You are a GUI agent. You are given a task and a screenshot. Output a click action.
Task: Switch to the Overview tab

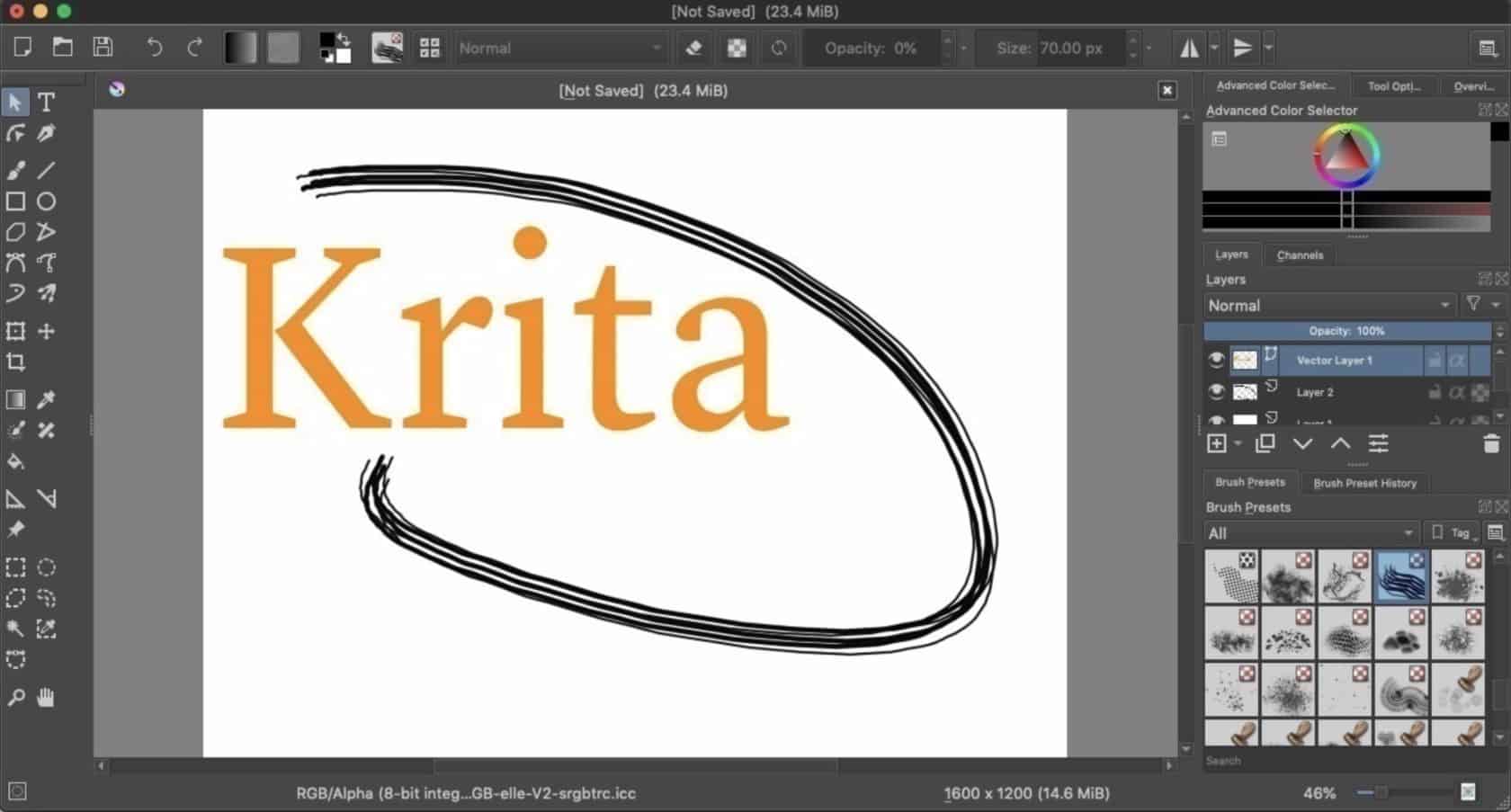pos(1474,85)
